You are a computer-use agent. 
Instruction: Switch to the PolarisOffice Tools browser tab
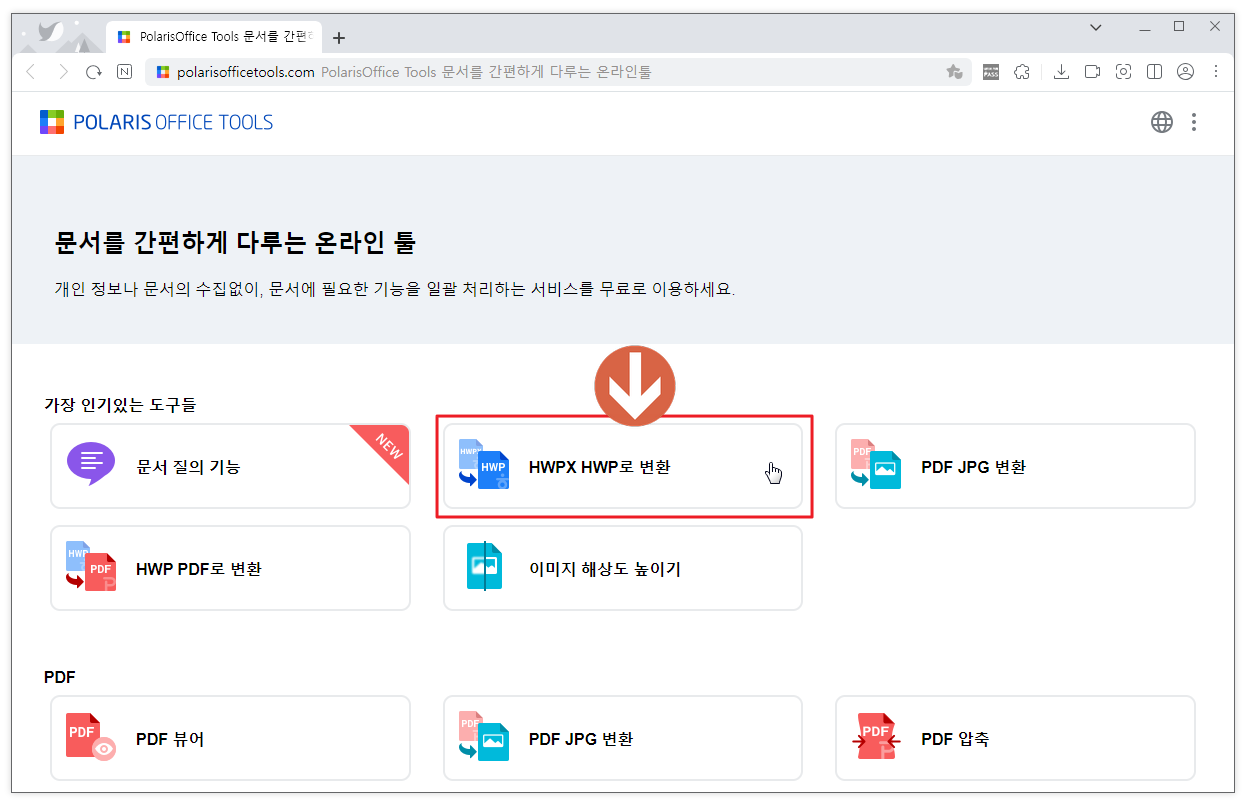(214, 37)
